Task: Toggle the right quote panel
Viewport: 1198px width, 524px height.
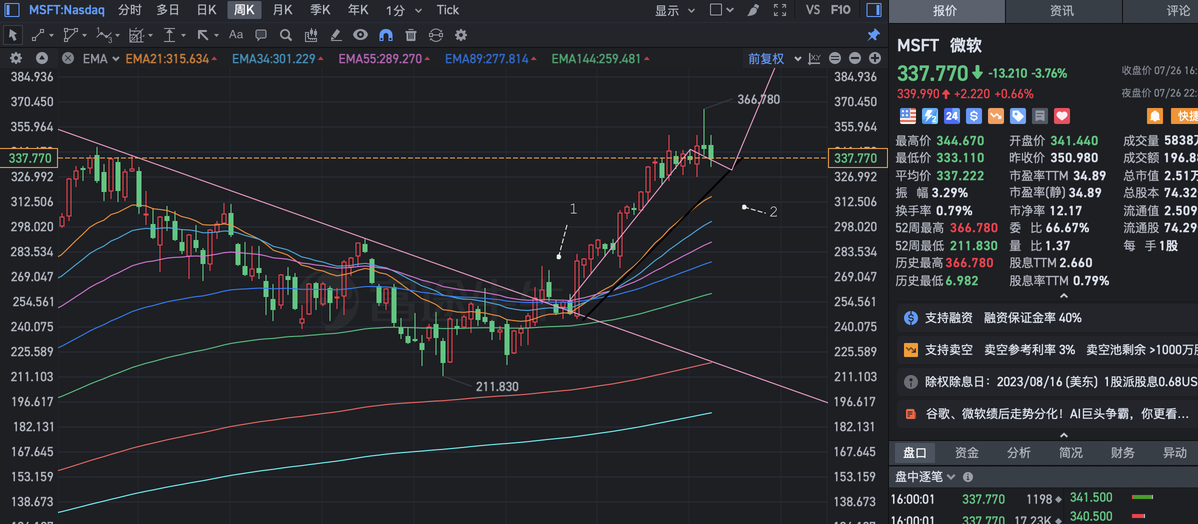Action: tap(873, 11)
